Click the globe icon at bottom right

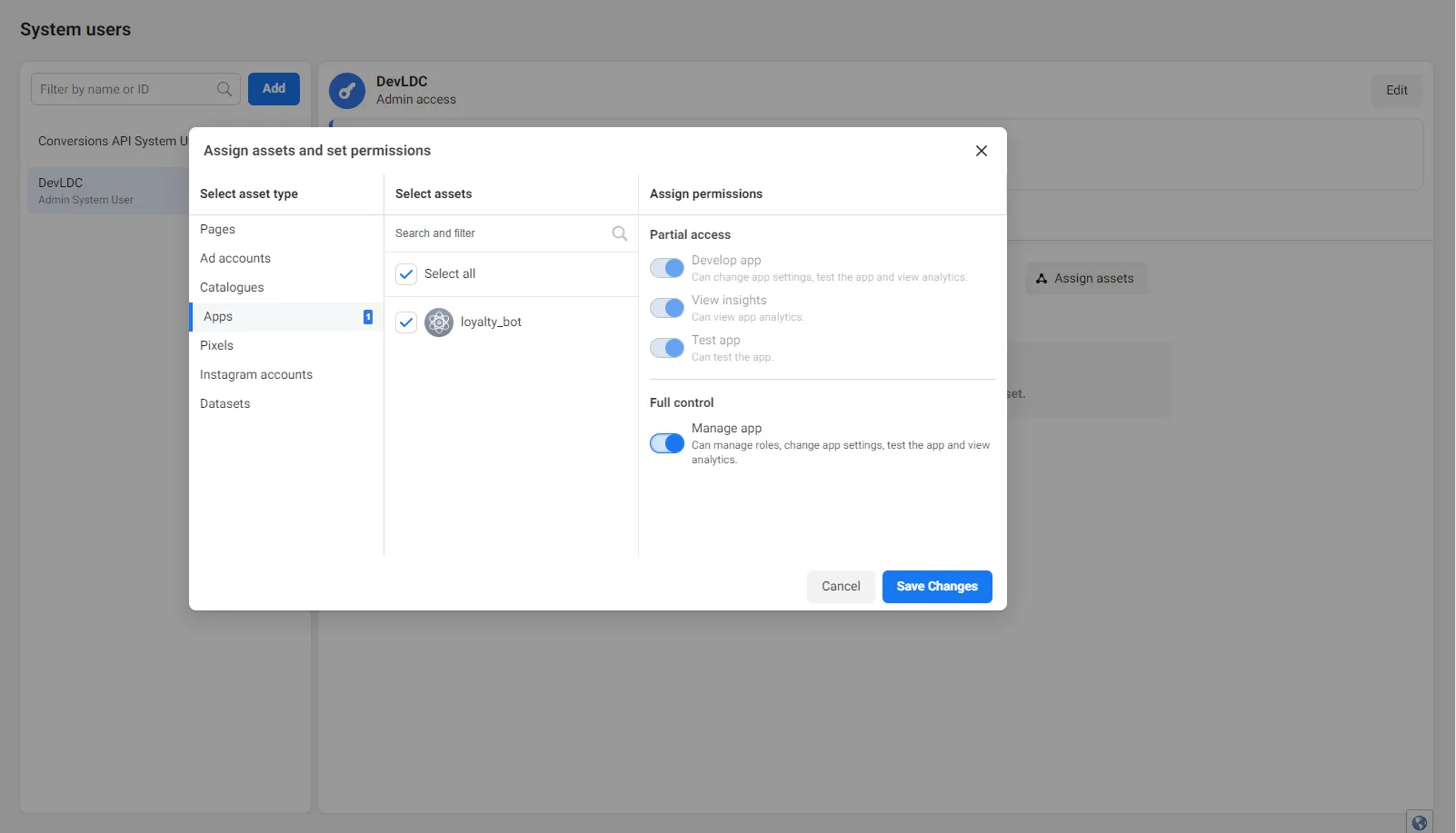pos(1420,822)
